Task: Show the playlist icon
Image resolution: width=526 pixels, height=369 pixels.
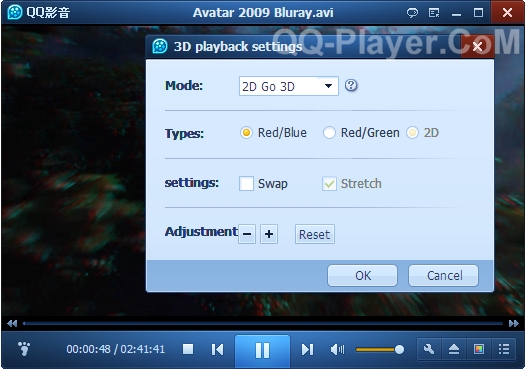Action: (x=504, y=349)
